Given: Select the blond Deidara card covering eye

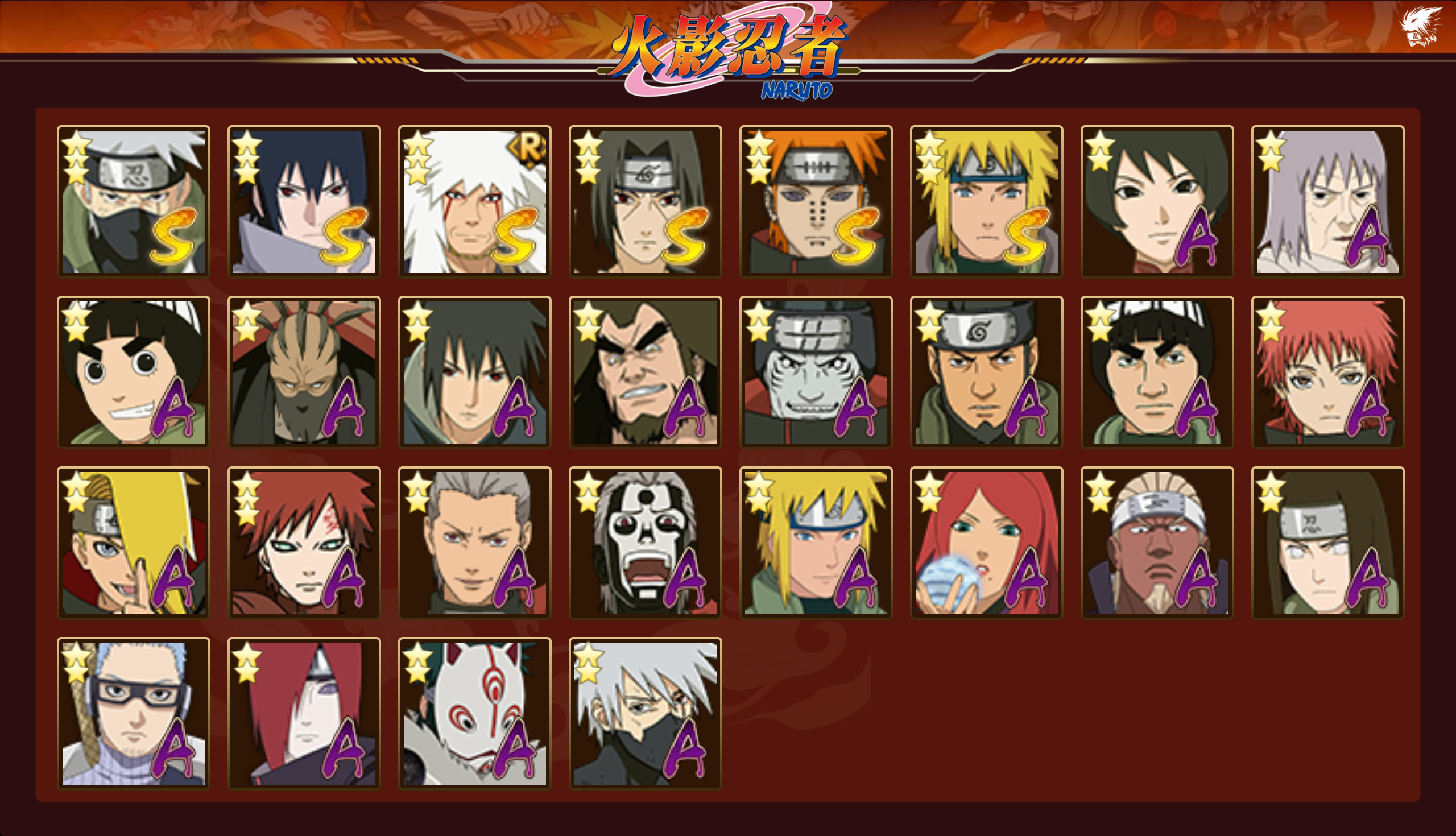Looking at the screenshot, I should 133,543.
